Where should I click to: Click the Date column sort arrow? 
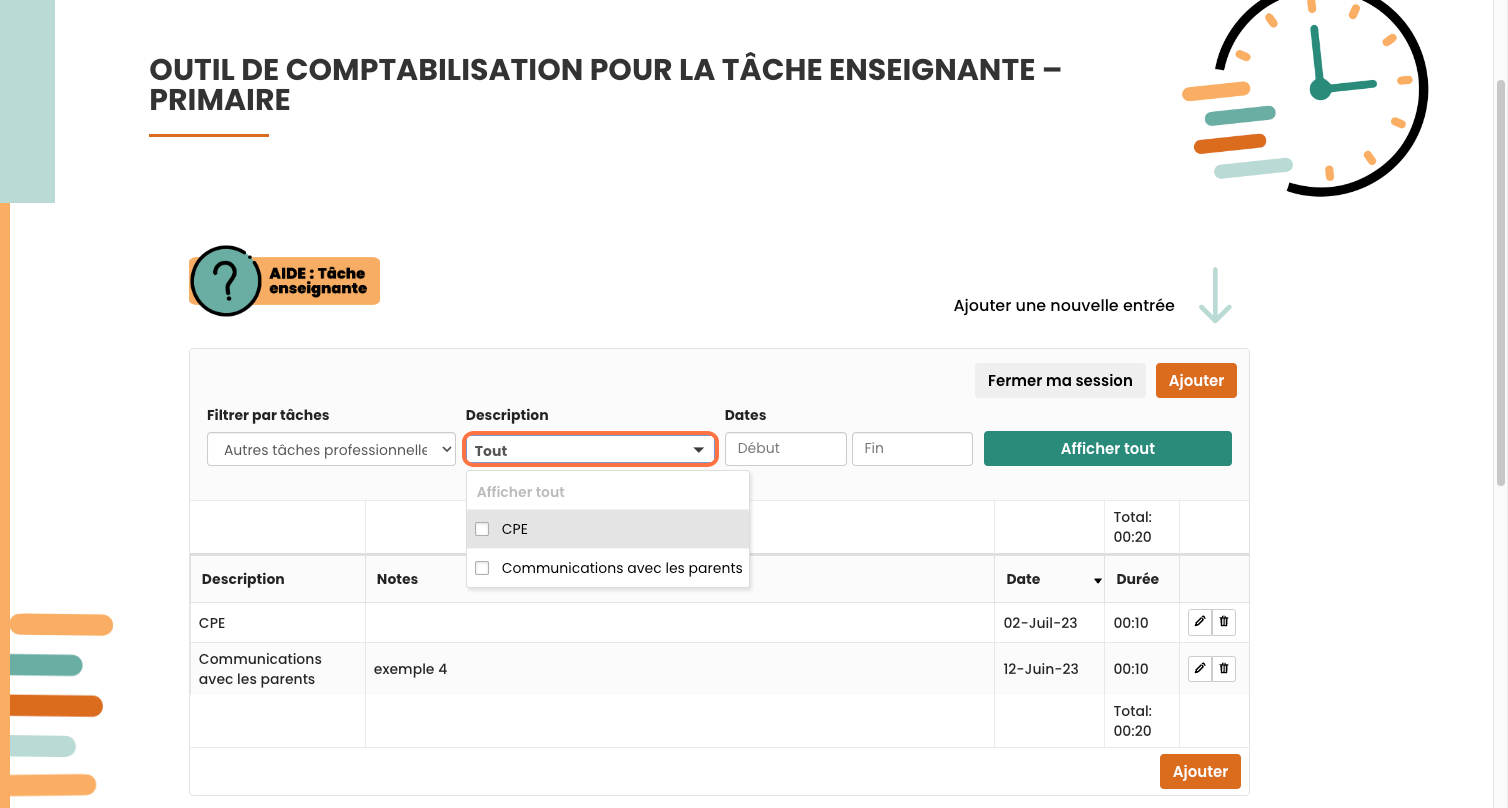1097,581
